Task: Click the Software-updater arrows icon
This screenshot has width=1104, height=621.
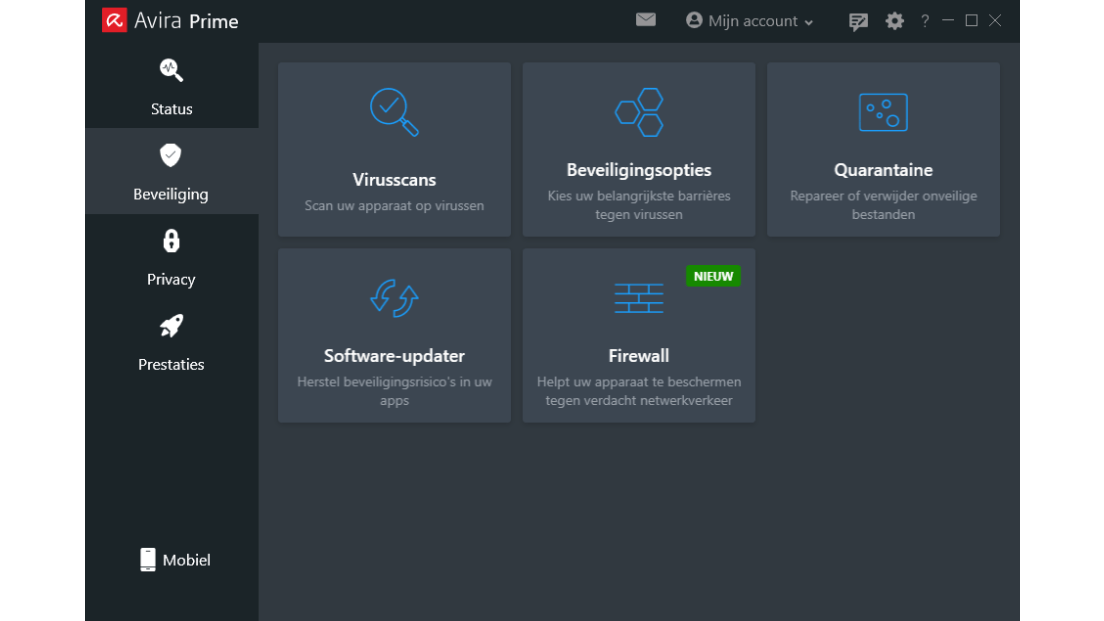Action: pyautogui.click(x=394, y=298)
